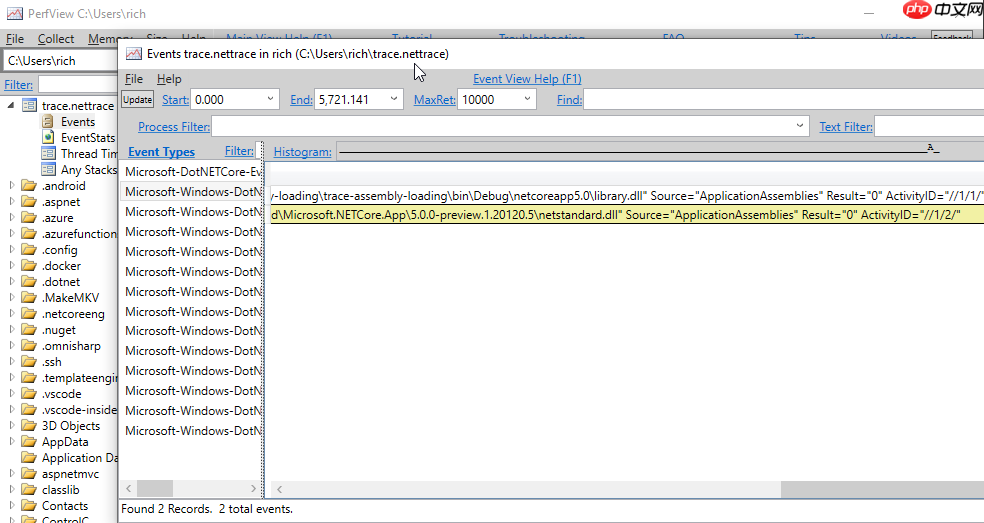Click the Any Stacks view icon
Viewport: 984px width, 523px height.
(48, 170)
